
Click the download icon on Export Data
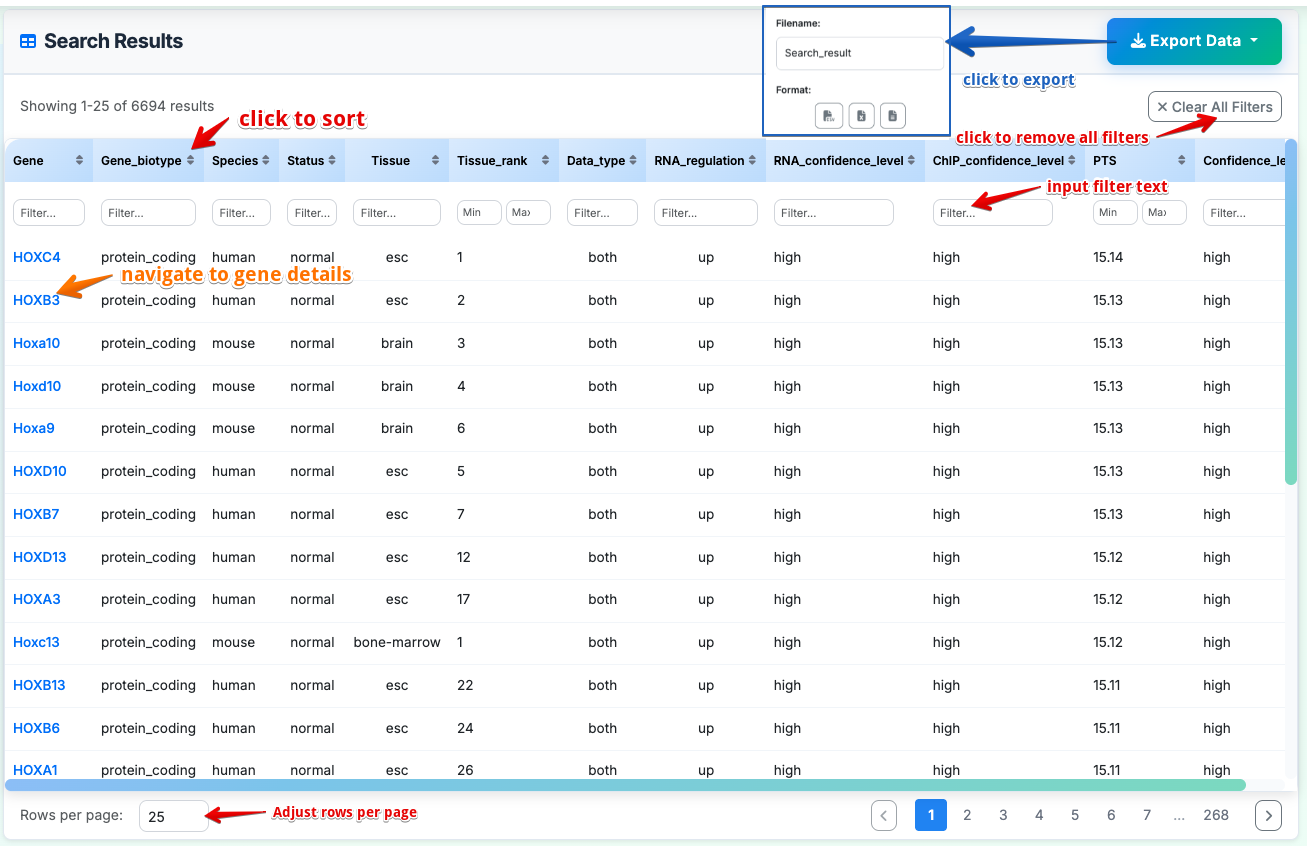(1137, 41)
